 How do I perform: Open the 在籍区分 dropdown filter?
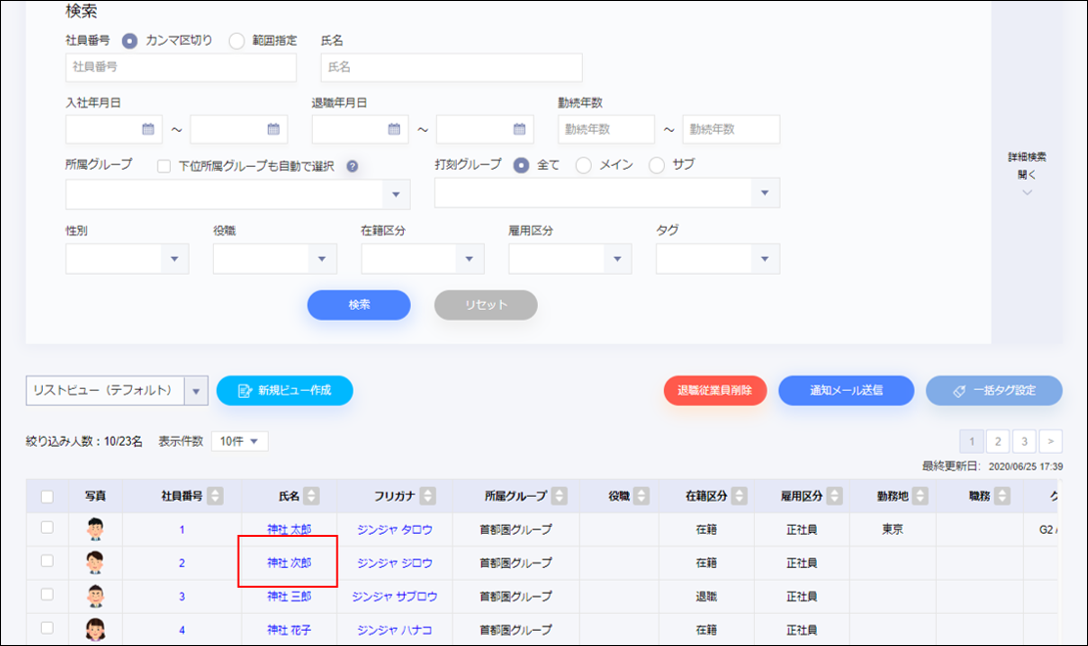point(470,259)
